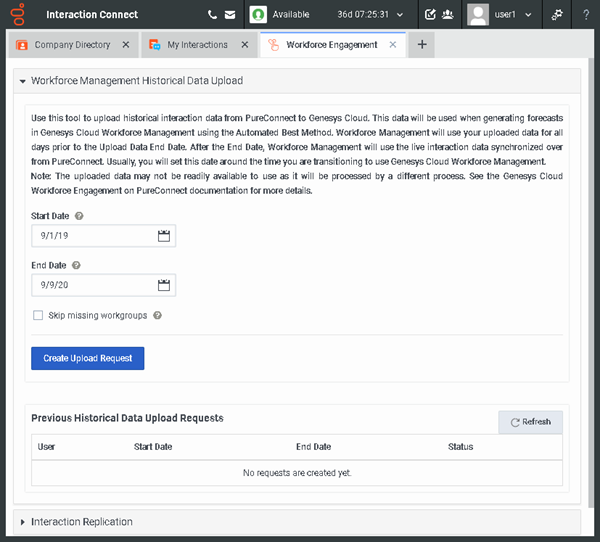
Task: Open the voicemail envelope icon
Action: pos(229,15)
